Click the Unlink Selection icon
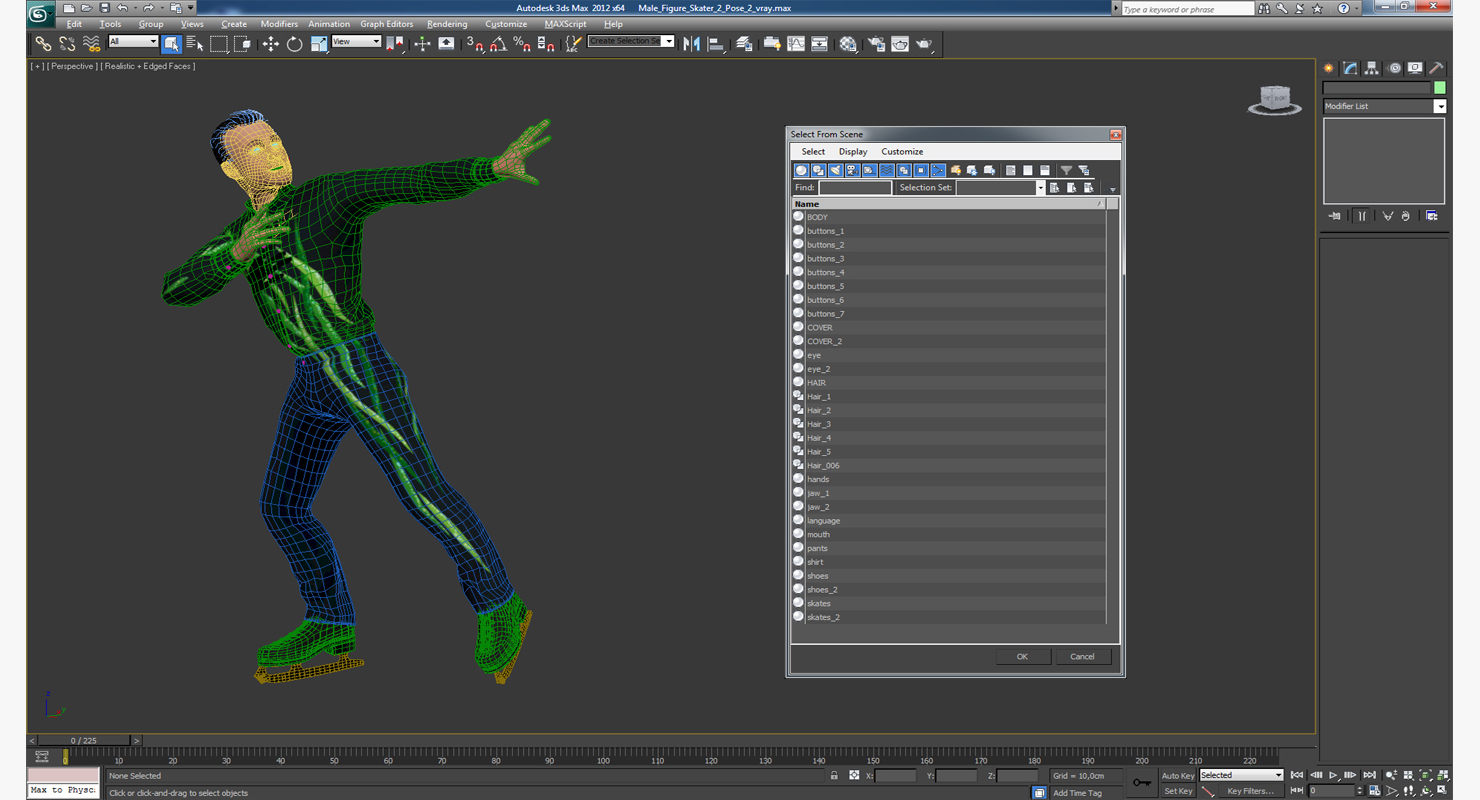This screenshot has width=1480, height=800. tap(67, 44)
